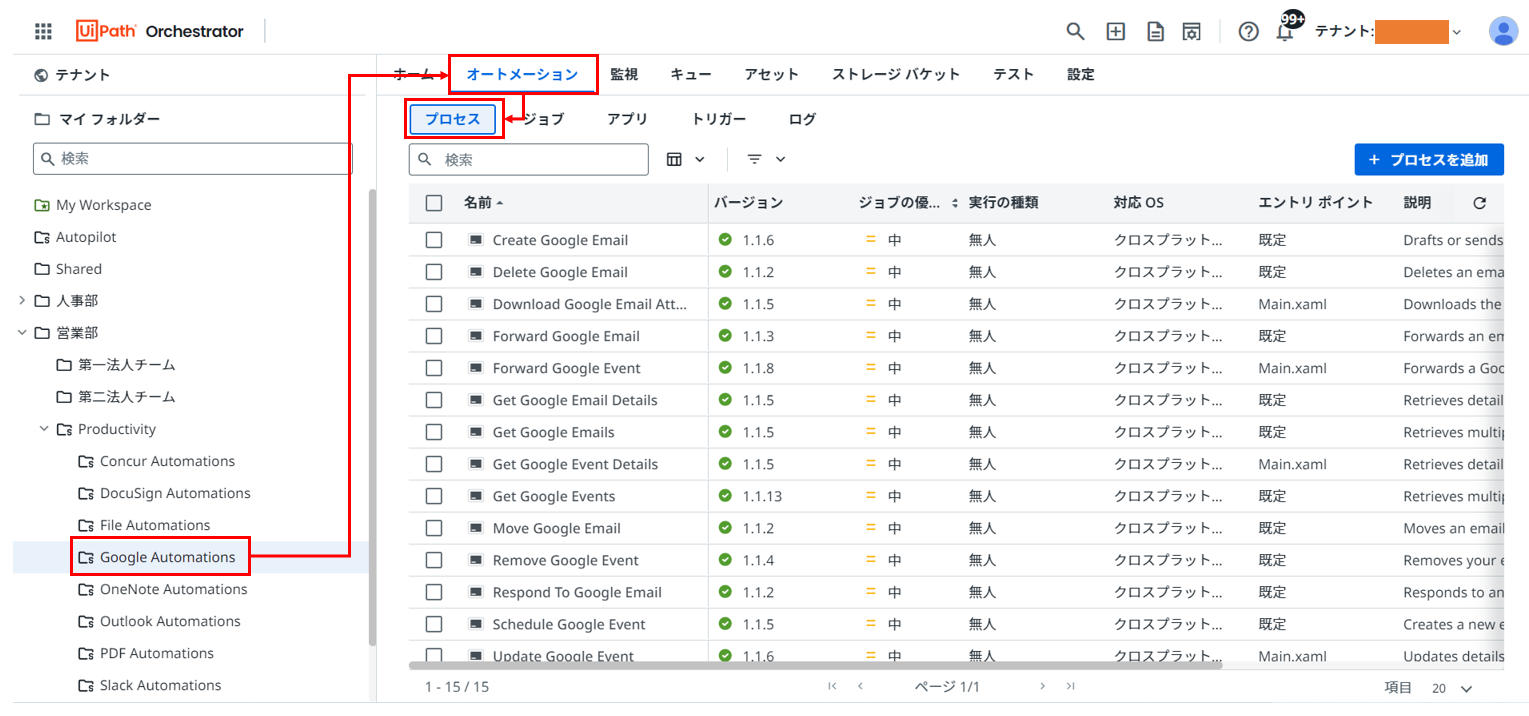This screenshot has width=1529, height=716.
Task: Click the folder search field in sidebar
Action: (x=193, y=158)
